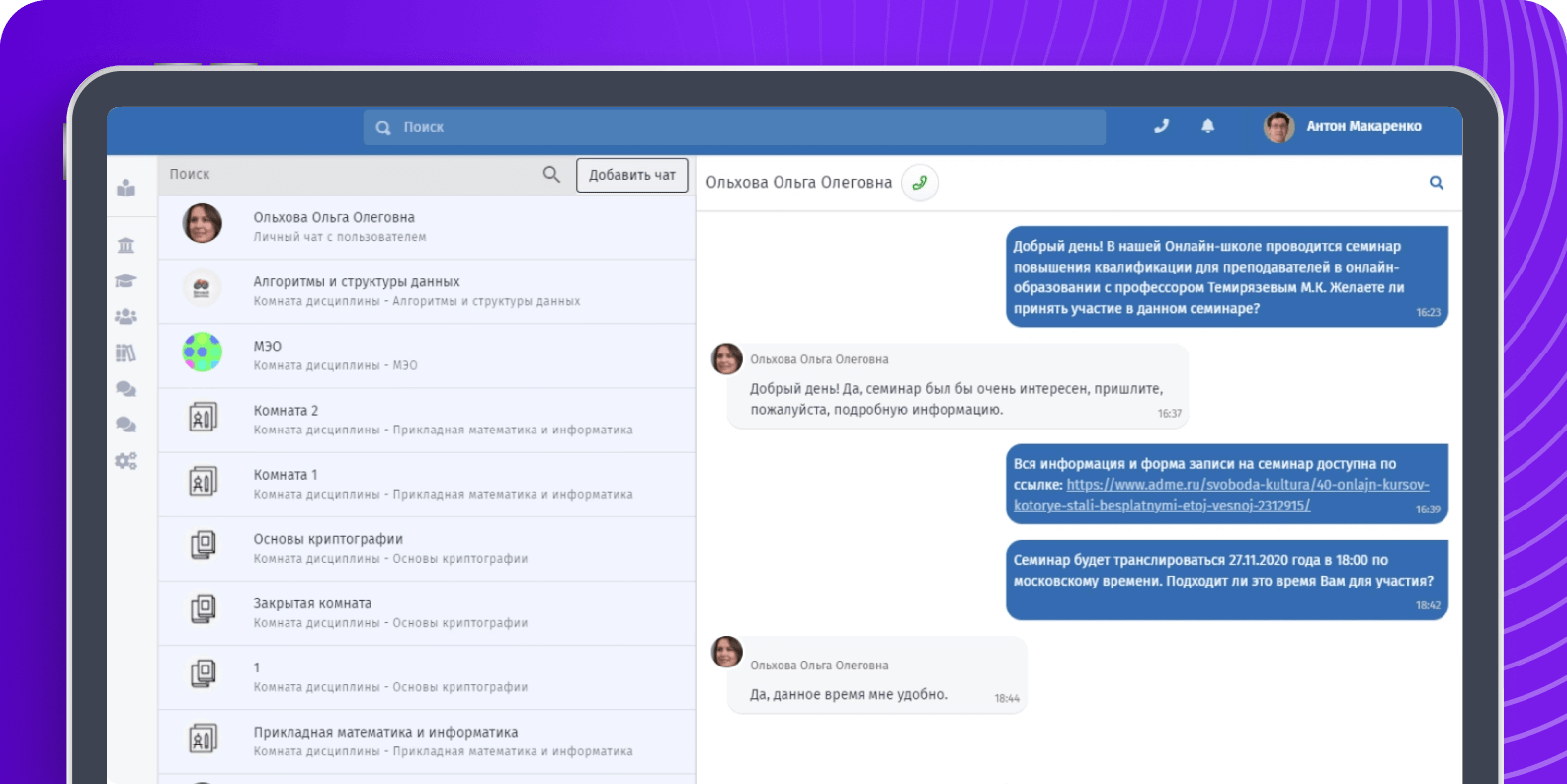Open the settings gears icon in sidebar
This screenshot has height=784, width=1567.
125,461
